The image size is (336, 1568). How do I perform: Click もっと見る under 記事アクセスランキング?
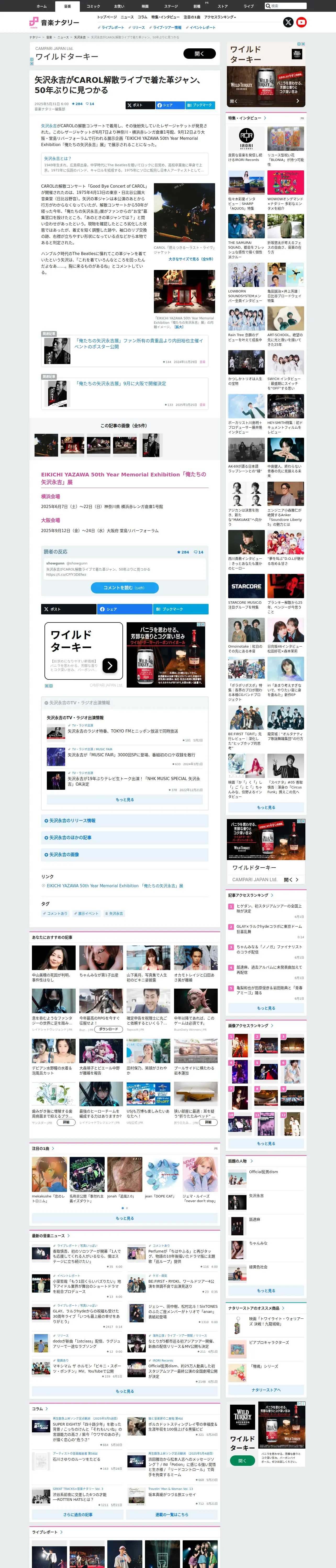[266, 1008]
